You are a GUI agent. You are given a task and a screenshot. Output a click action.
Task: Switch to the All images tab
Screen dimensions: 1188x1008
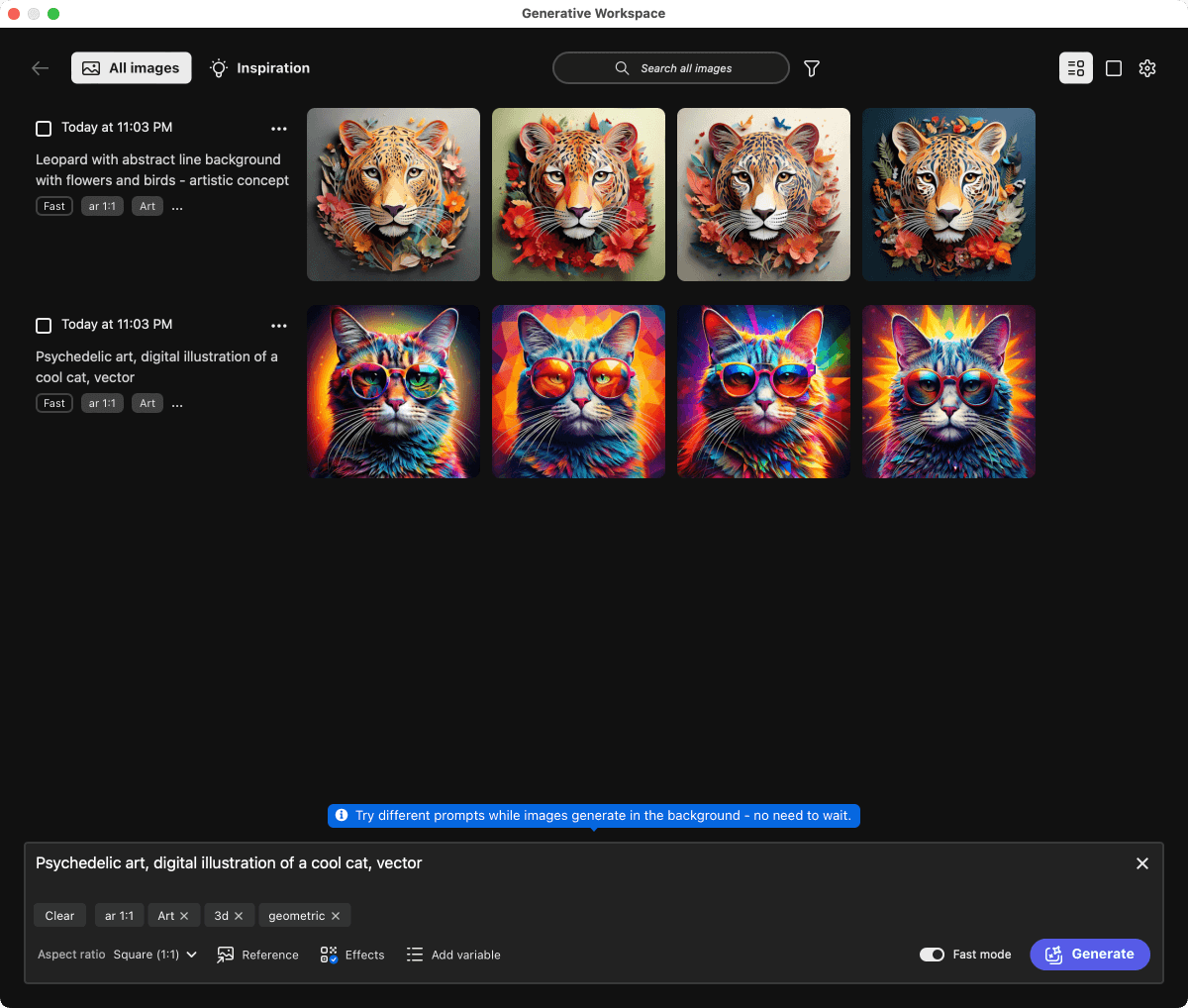click(132, 68)
